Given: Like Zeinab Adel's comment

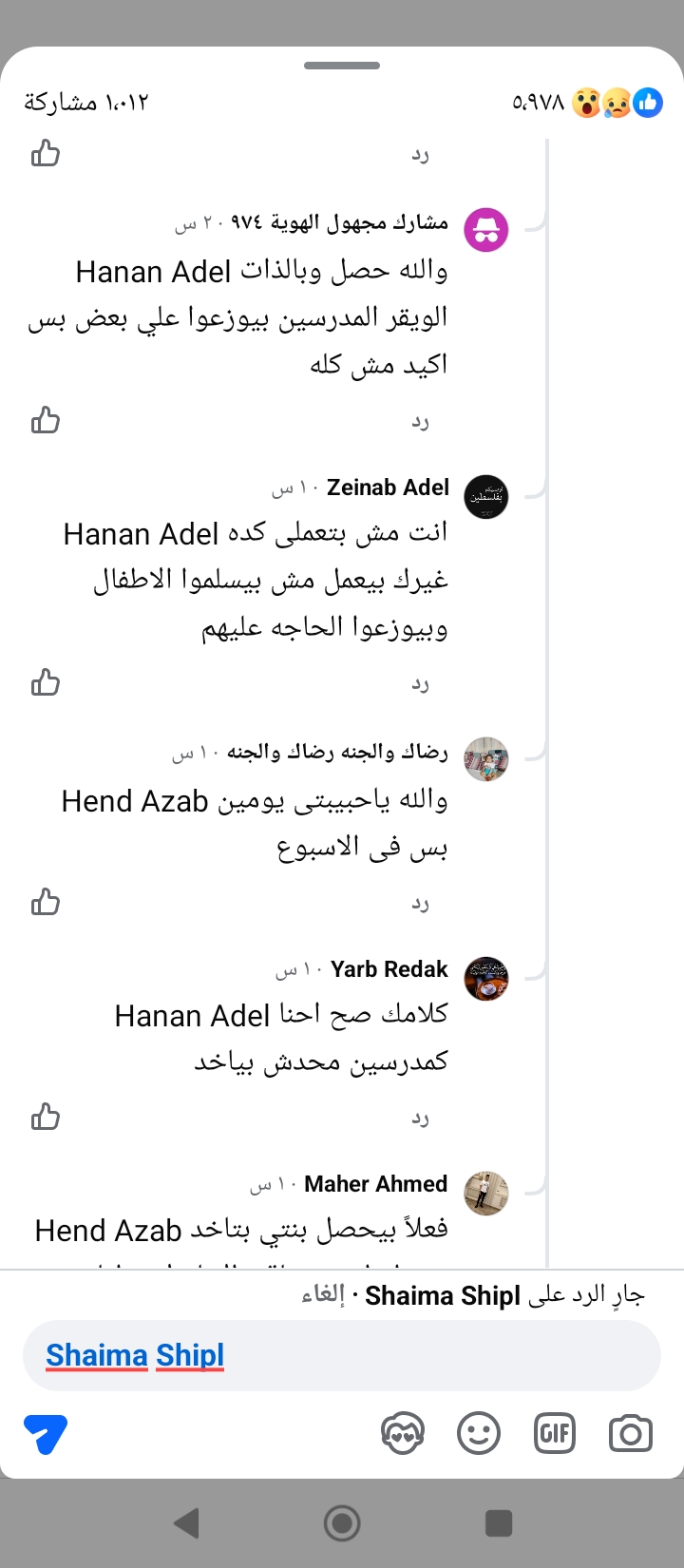Looking at the screenshot, I should 46,682.
